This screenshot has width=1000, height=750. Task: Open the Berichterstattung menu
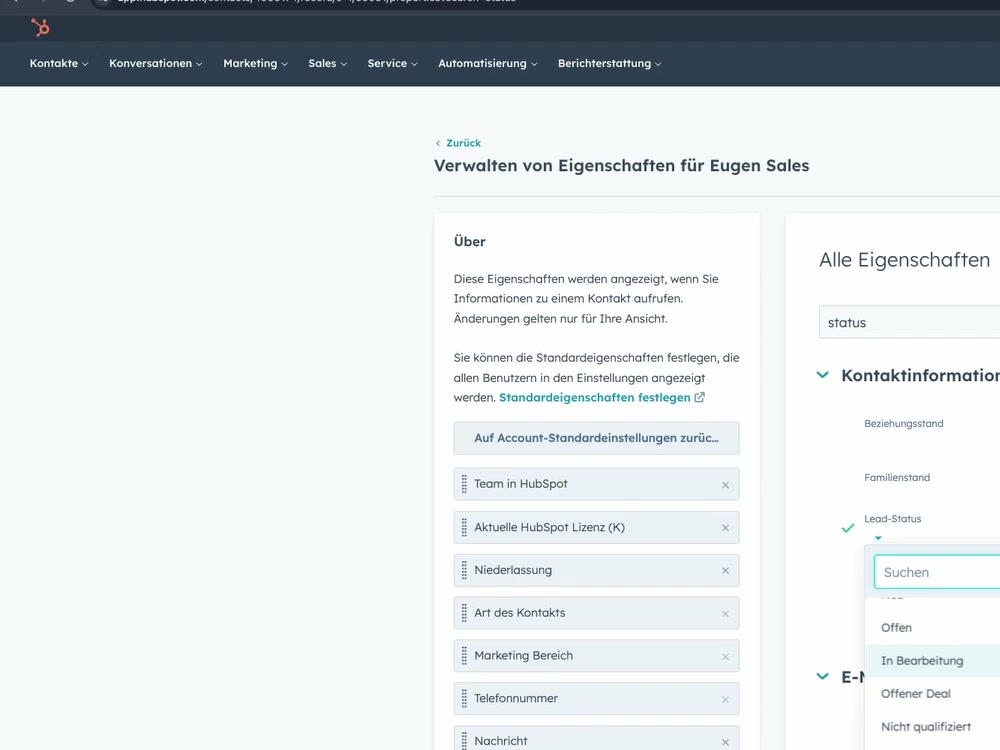point(609,63)
